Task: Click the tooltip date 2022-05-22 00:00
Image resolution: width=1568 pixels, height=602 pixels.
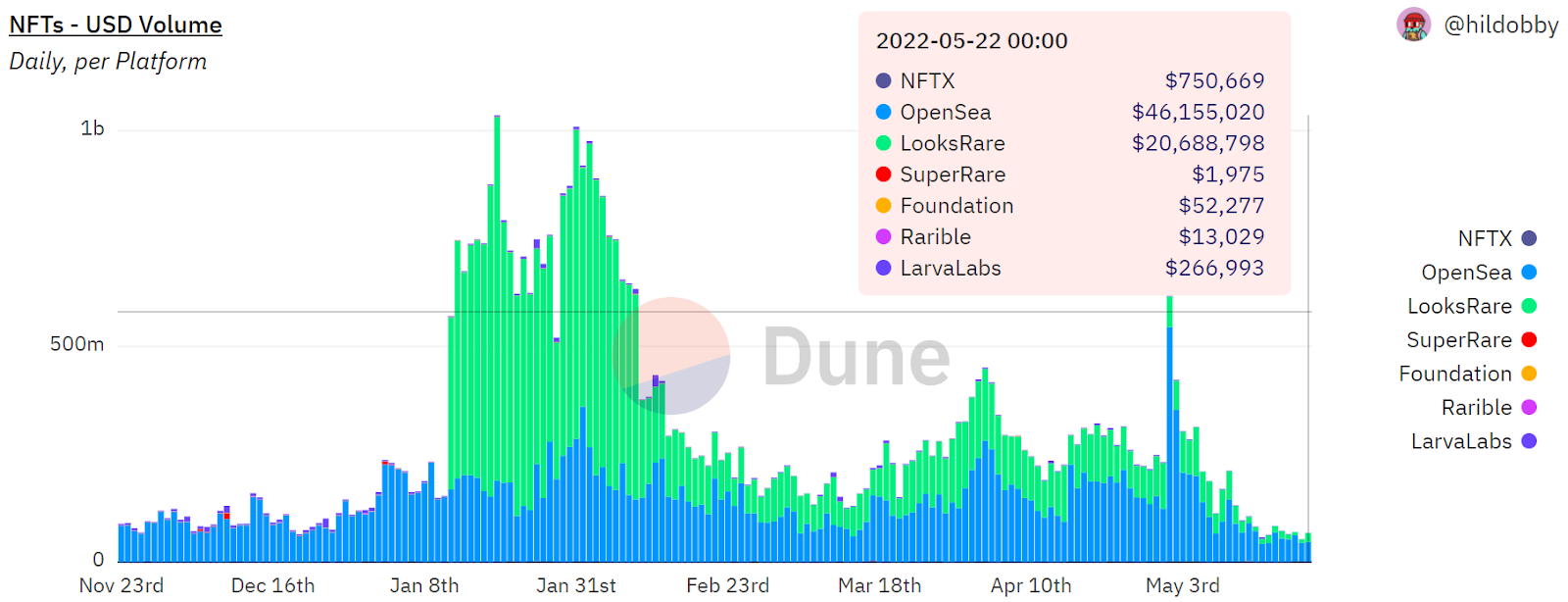Action: (971, 41)
